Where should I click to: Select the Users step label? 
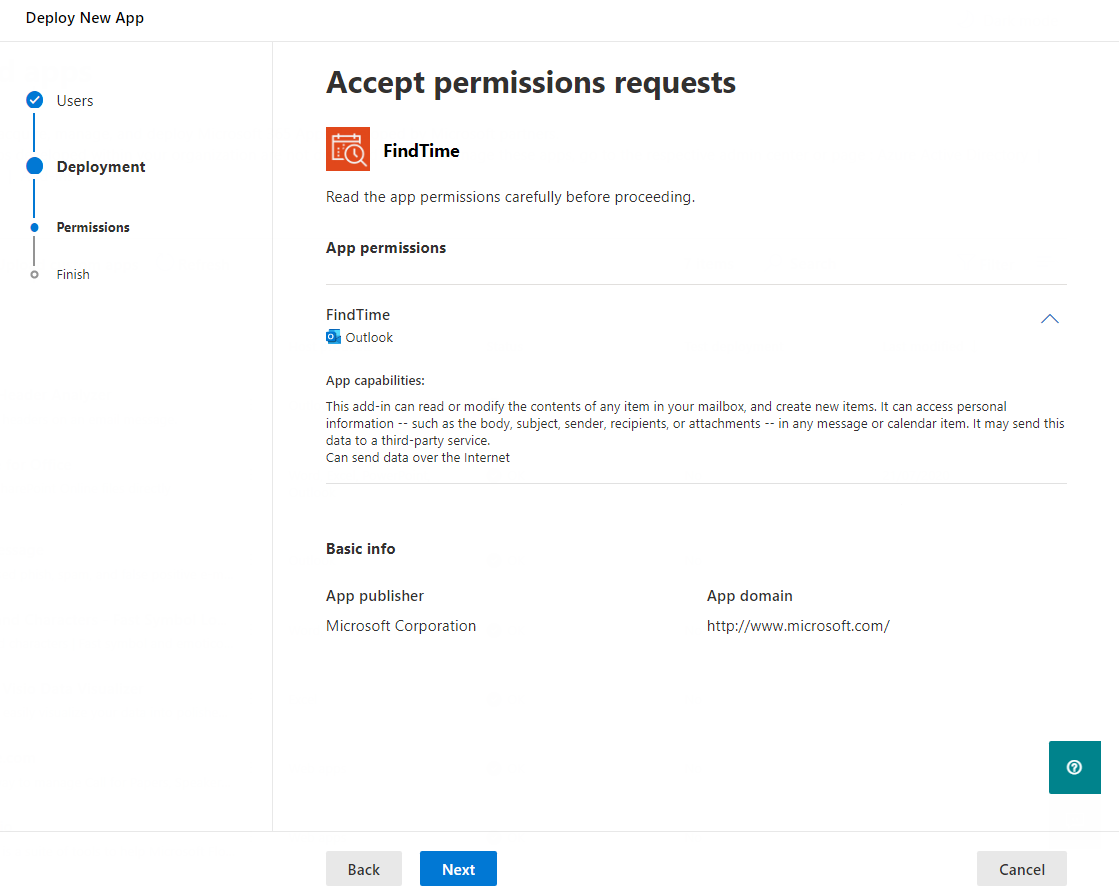pos(75,100)
